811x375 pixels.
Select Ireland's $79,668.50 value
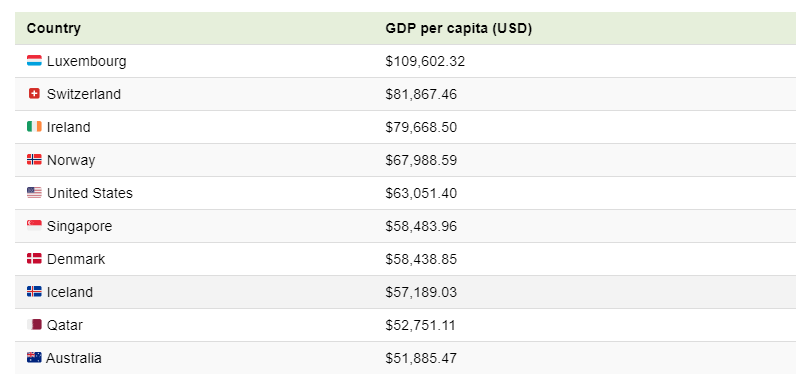point(421,127)
